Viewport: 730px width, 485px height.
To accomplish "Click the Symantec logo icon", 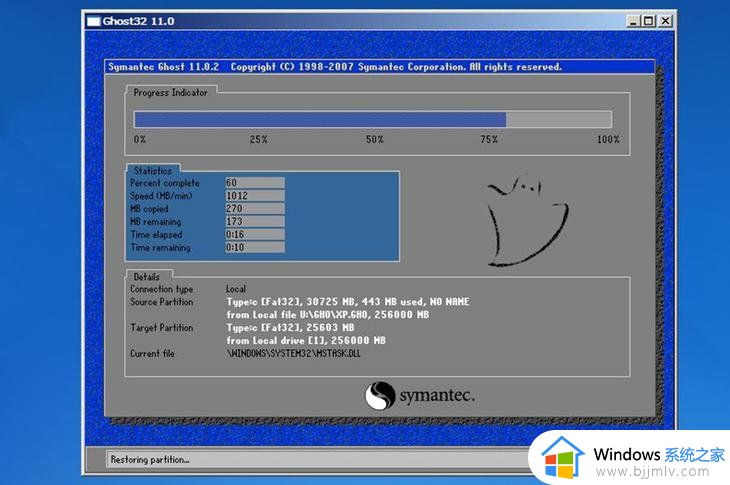I will (380, 396).
